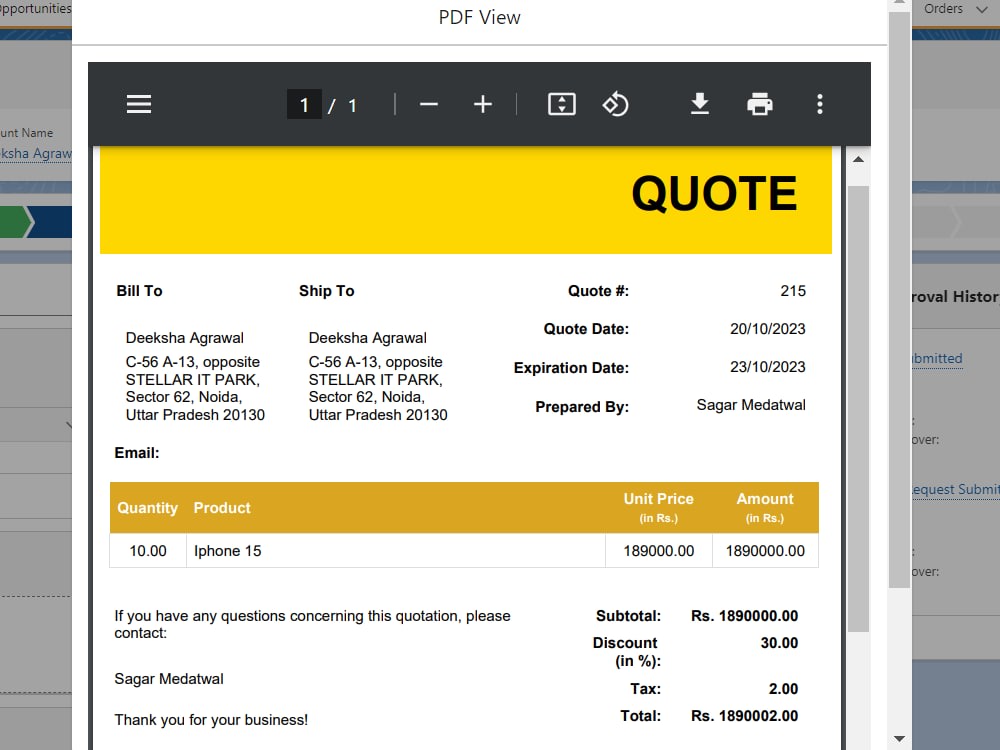Click the Email label in the quote
Screen dimensions: 1000x750
[x=136, y=453]
